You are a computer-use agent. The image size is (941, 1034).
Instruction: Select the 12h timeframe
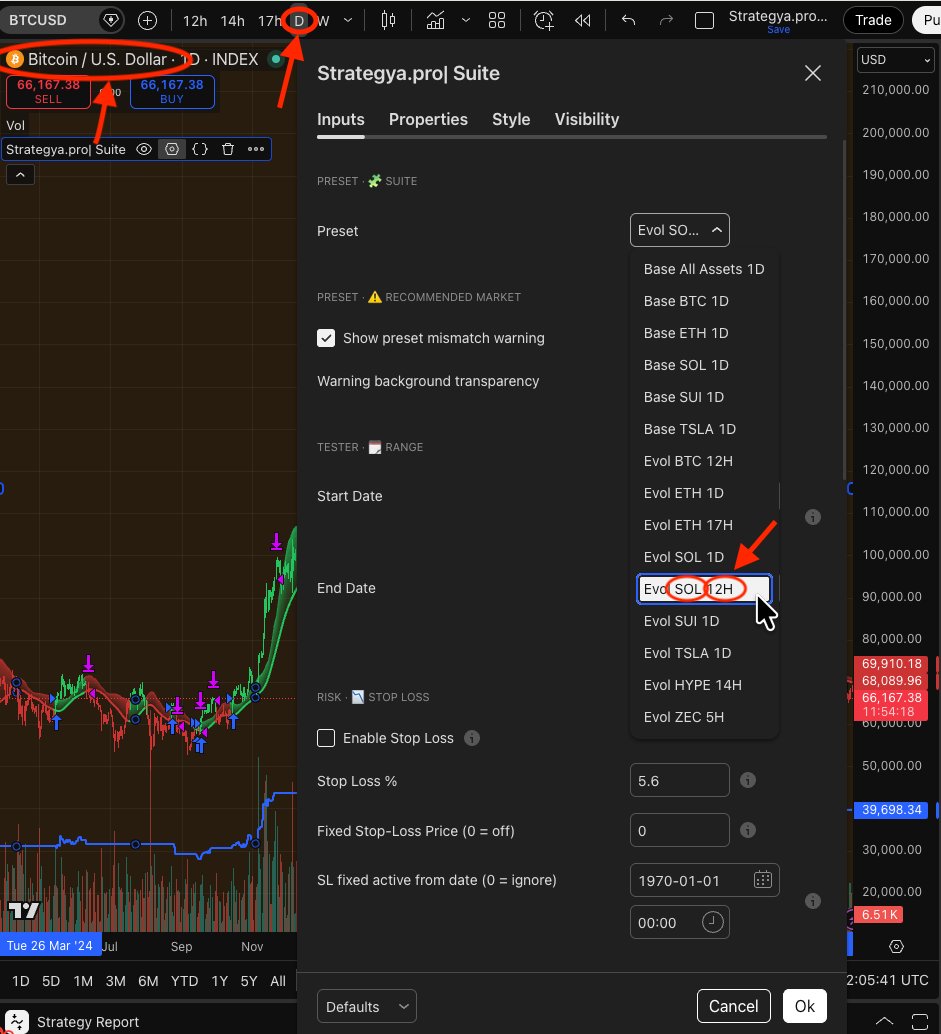(195, 21)
